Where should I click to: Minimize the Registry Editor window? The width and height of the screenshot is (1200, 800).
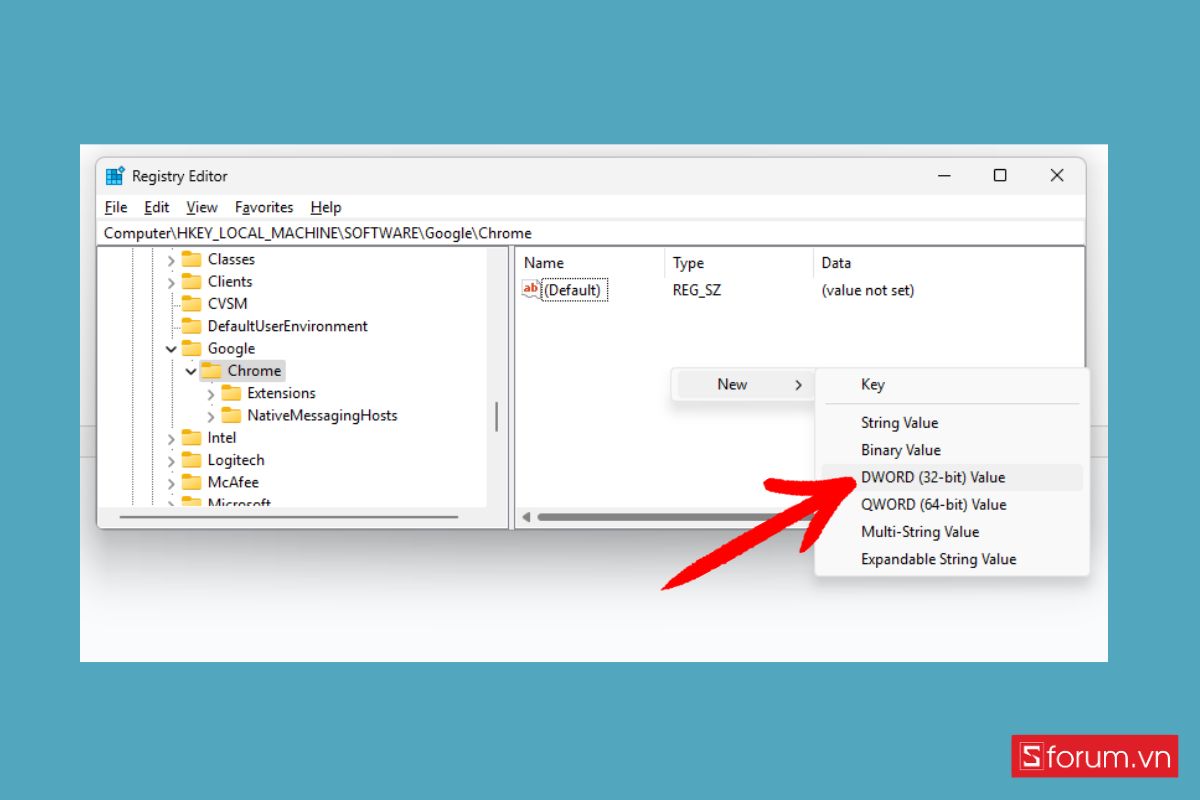pyautogui.click(x=944, y=176)
